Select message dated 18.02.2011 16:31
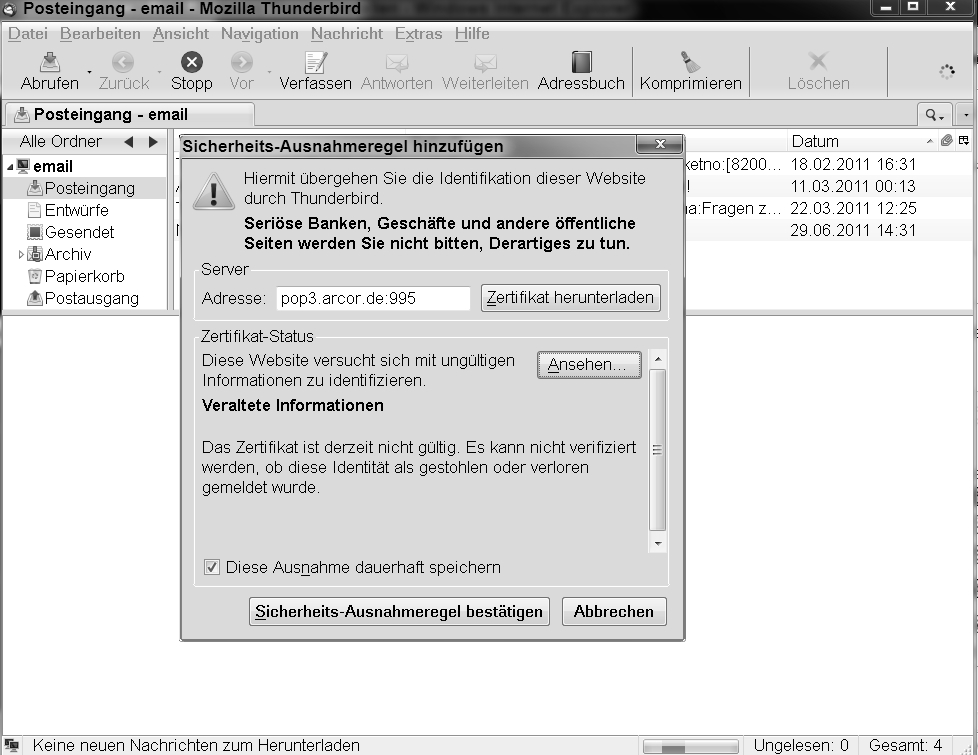 click(853, 164)
